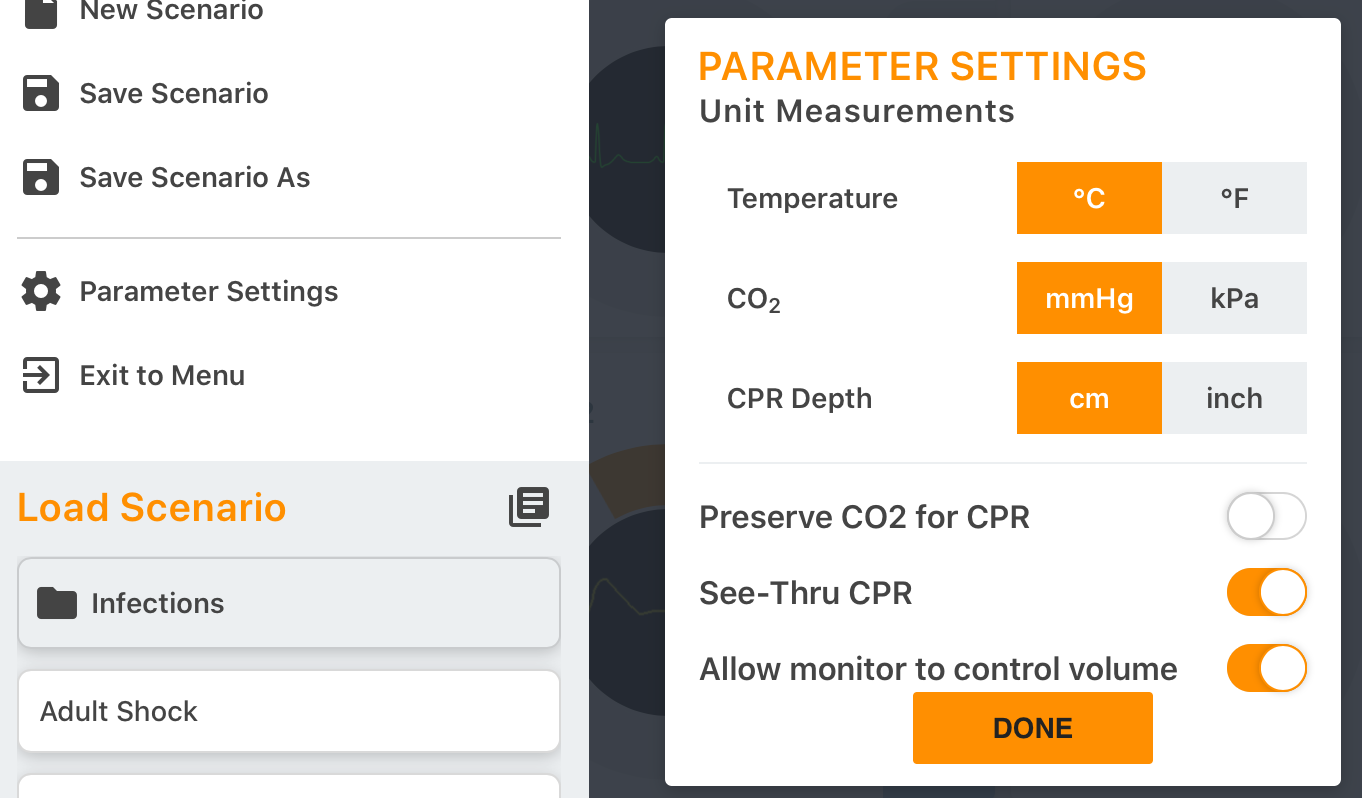This screenshot has width=1362, height=798.
Task: Select the Parameter Settings gear icon
Action: (x=41, y=291)
